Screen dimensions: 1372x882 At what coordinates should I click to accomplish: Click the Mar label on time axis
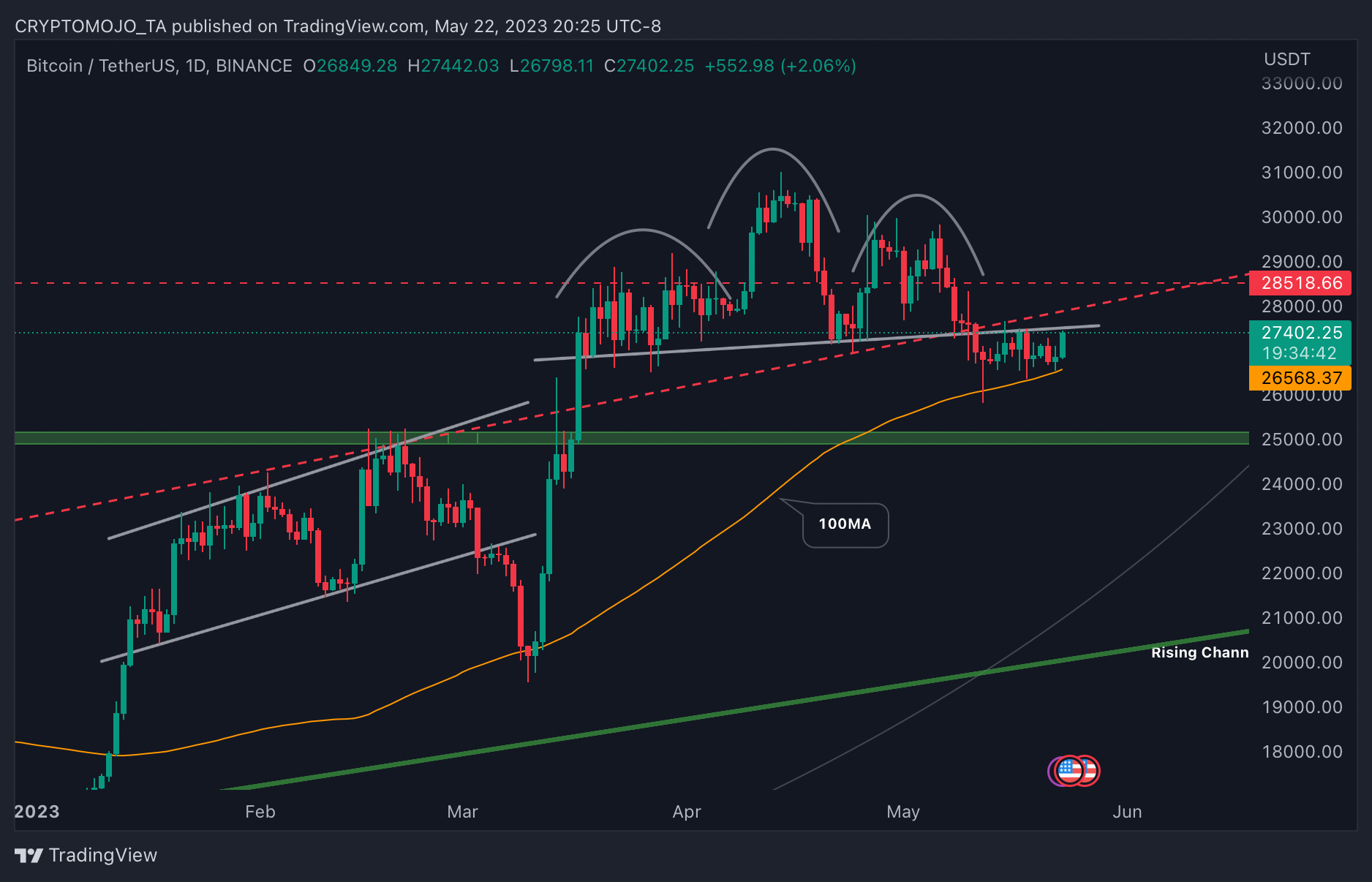462,812
